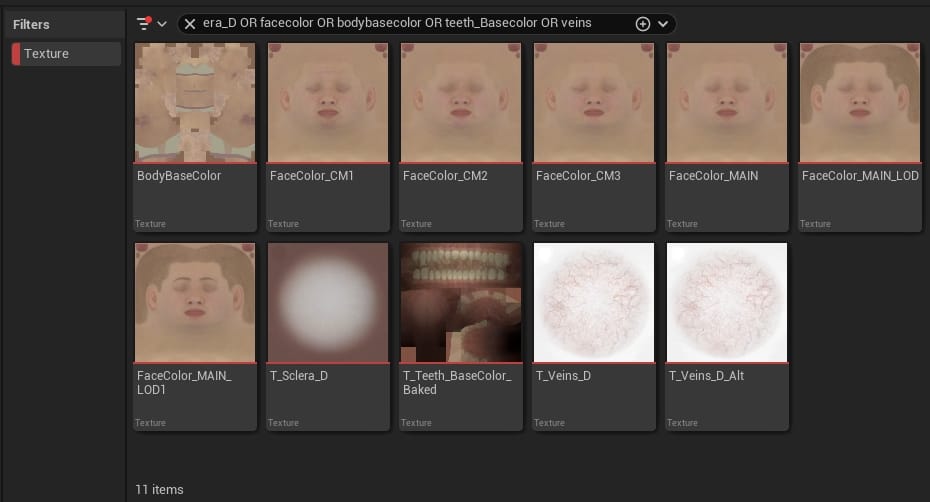This screenshot has height=502, width=930.
Task: Select the FaceColor_CM2 texture thumbnail
Action: click(461, 102)
